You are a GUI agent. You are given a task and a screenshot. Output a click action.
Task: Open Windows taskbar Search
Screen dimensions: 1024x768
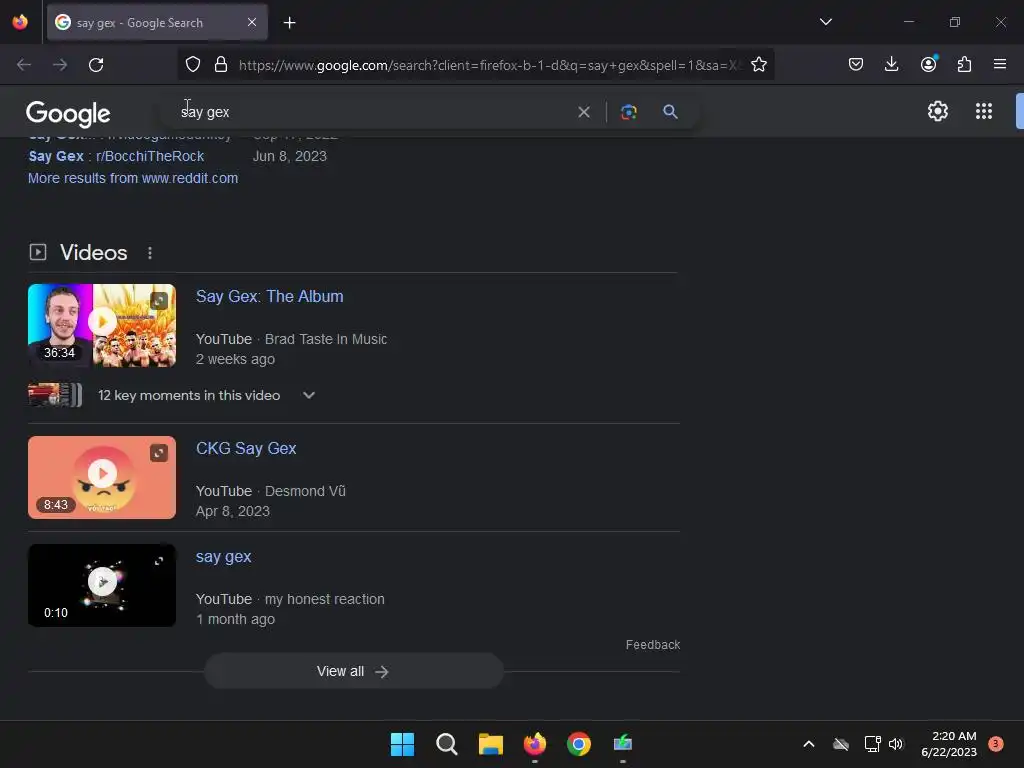447,744
